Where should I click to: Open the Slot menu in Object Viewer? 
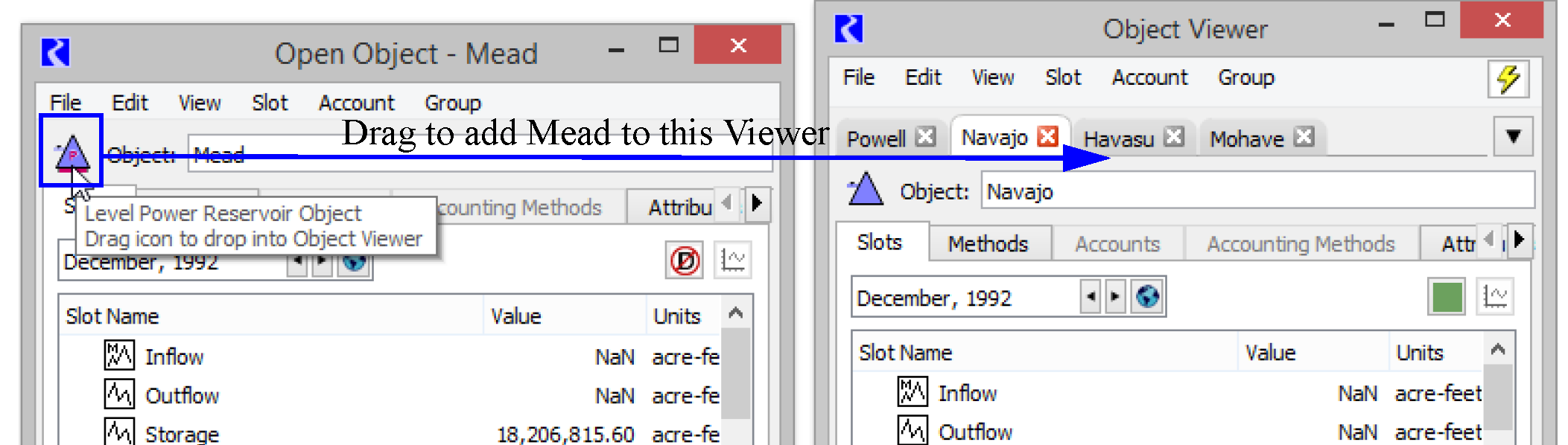[x=1062, y=77]
